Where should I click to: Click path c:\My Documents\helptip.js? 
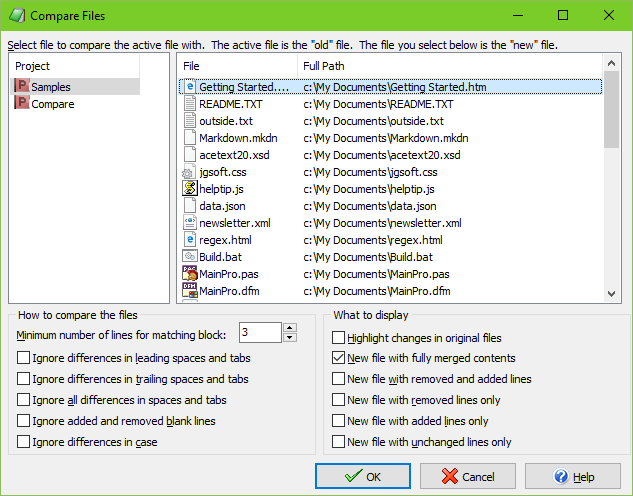click(369, 189)
